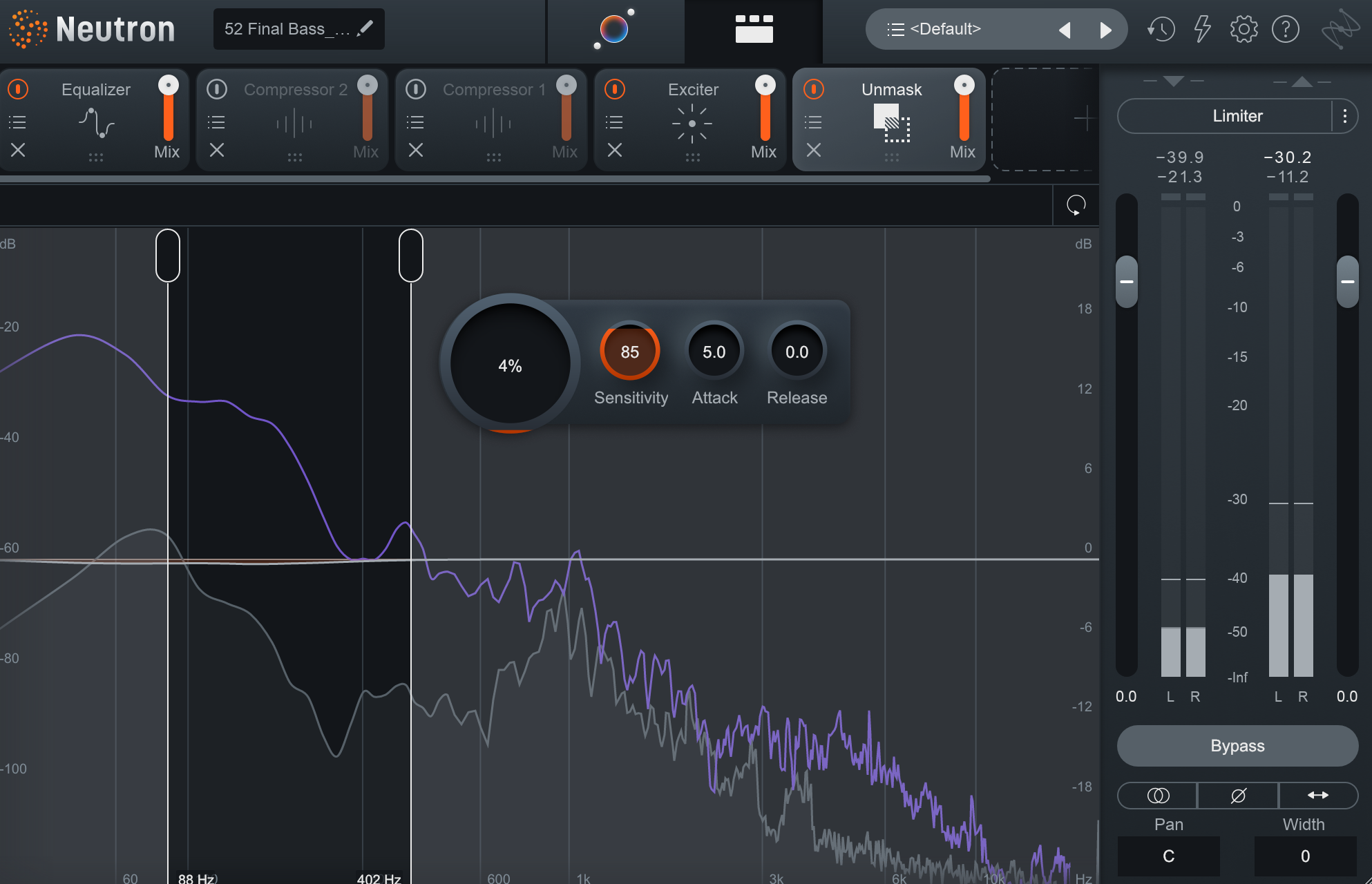Remove the Equalizer module
The image size is (1372, 884).
click(18, 150)
